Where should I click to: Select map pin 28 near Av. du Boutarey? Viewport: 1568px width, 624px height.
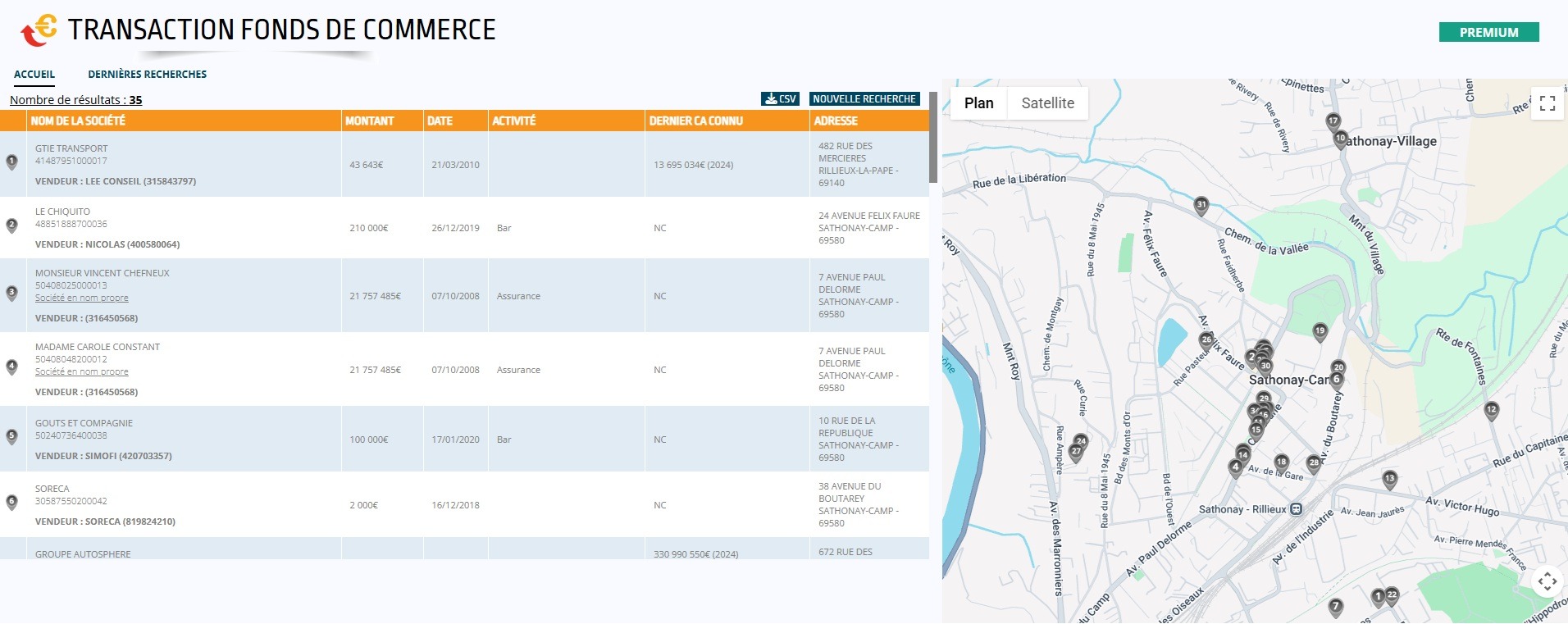point(1314,464)
